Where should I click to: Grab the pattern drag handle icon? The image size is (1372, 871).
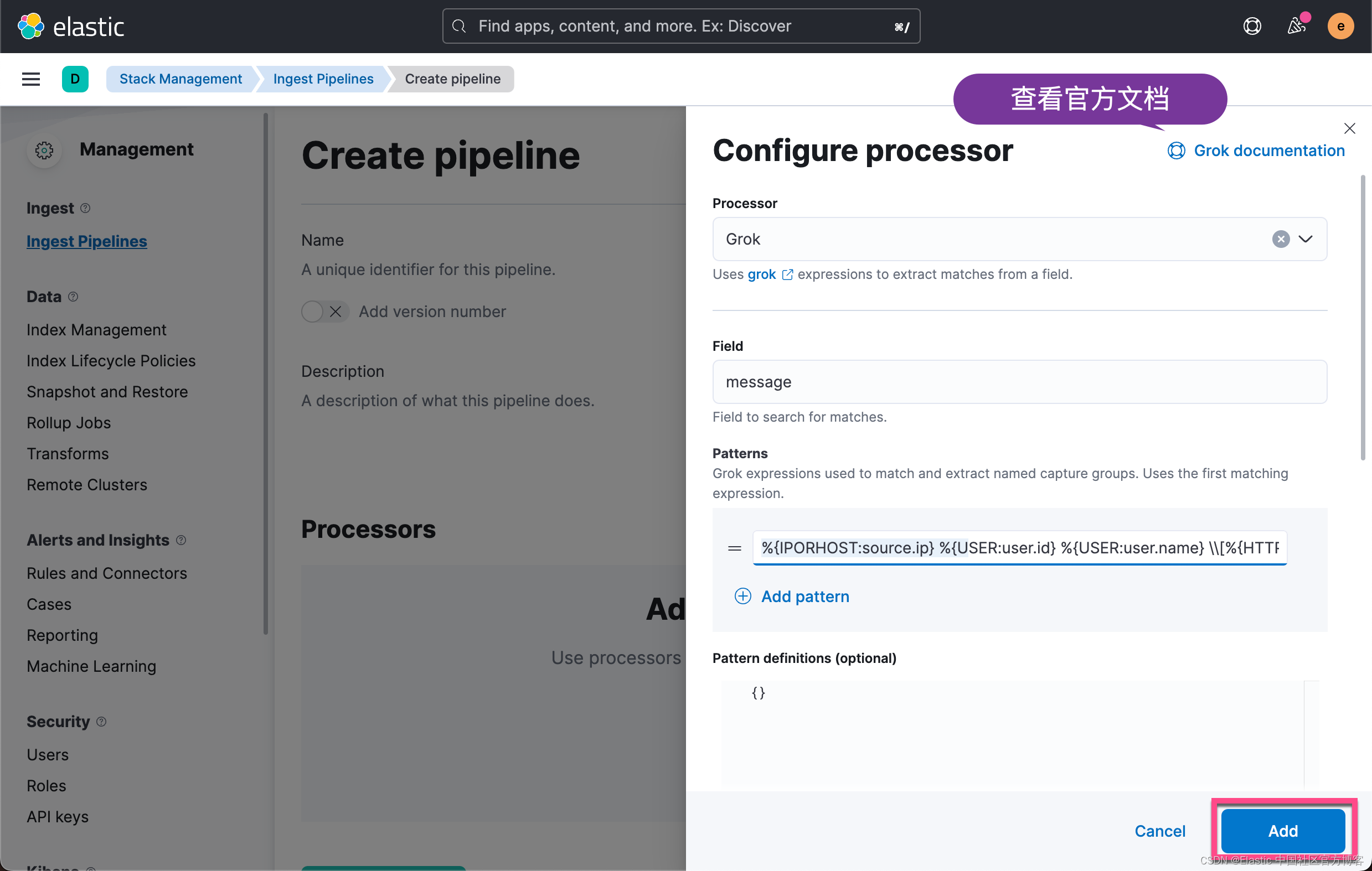point(734,548)
